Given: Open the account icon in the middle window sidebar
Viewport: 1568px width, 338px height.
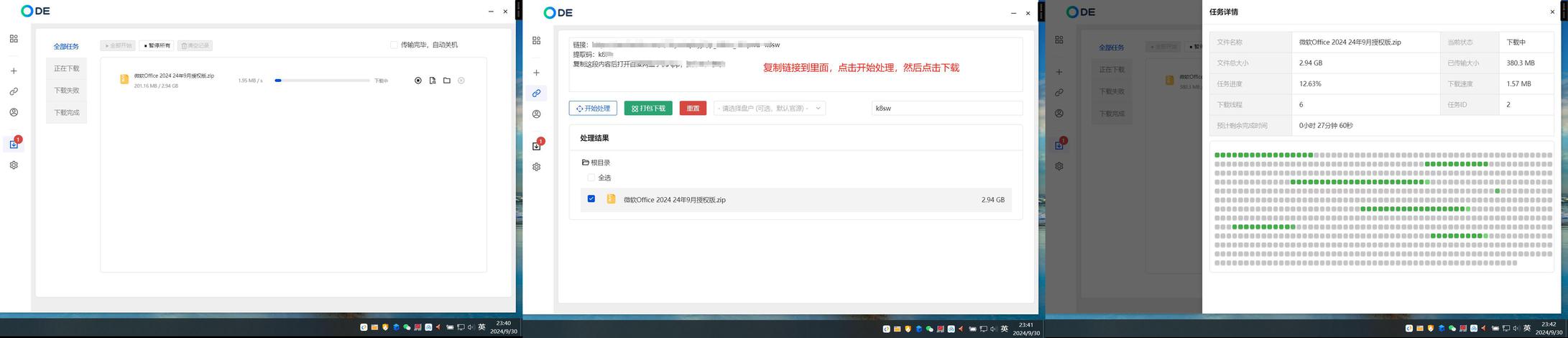Looking at the screenshot, I should pos(536,114).
